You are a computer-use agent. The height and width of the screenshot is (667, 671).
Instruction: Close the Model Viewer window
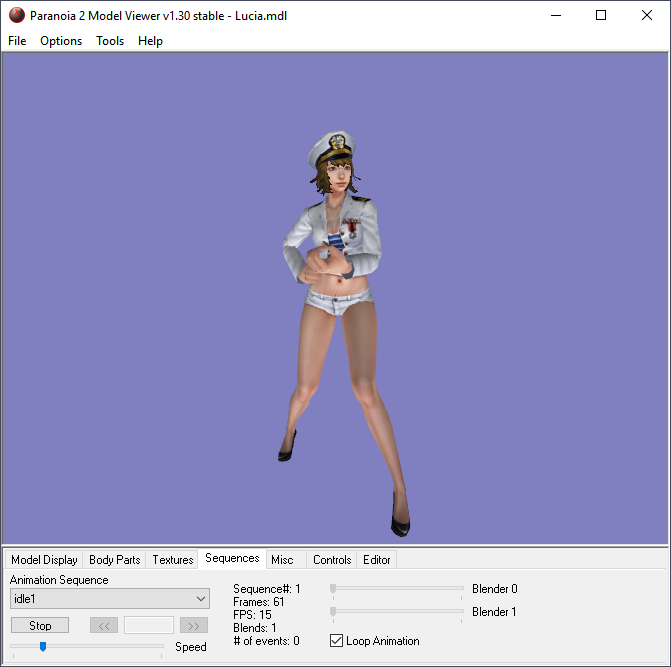click(x=647, y=15)
